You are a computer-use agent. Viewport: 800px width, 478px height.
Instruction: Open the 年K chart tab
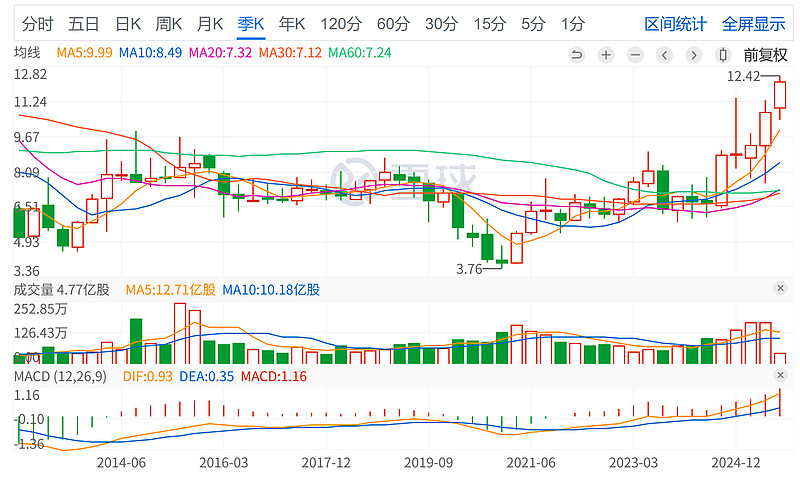pyautogui.click(x=292, y=24)
